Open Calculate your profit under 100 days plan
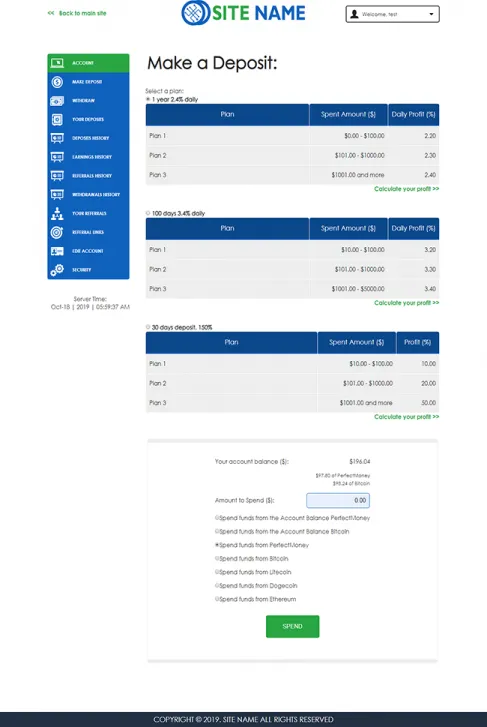The image size is (487, 727). point(406,303)
